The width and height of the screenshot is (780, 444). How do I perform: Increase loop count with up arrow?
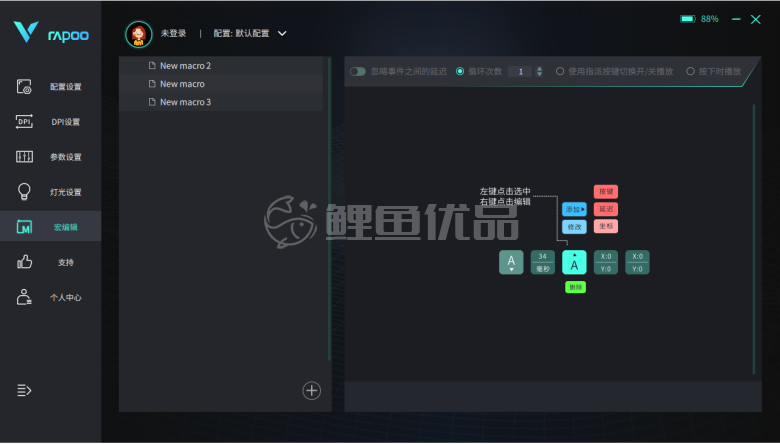point(539,69)
